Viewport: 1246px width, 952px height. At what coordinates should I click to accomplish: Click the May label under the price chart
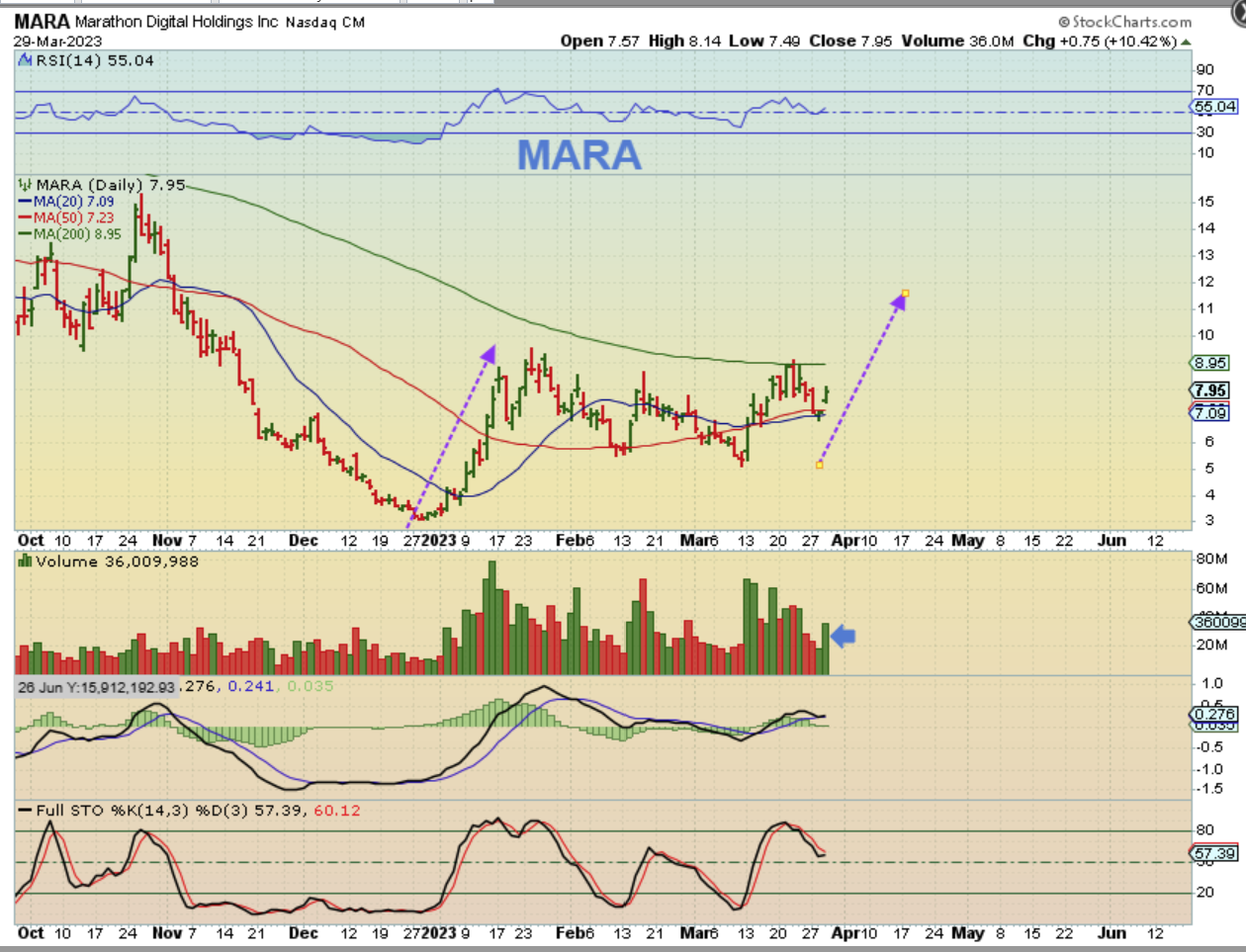pos(968,540)
